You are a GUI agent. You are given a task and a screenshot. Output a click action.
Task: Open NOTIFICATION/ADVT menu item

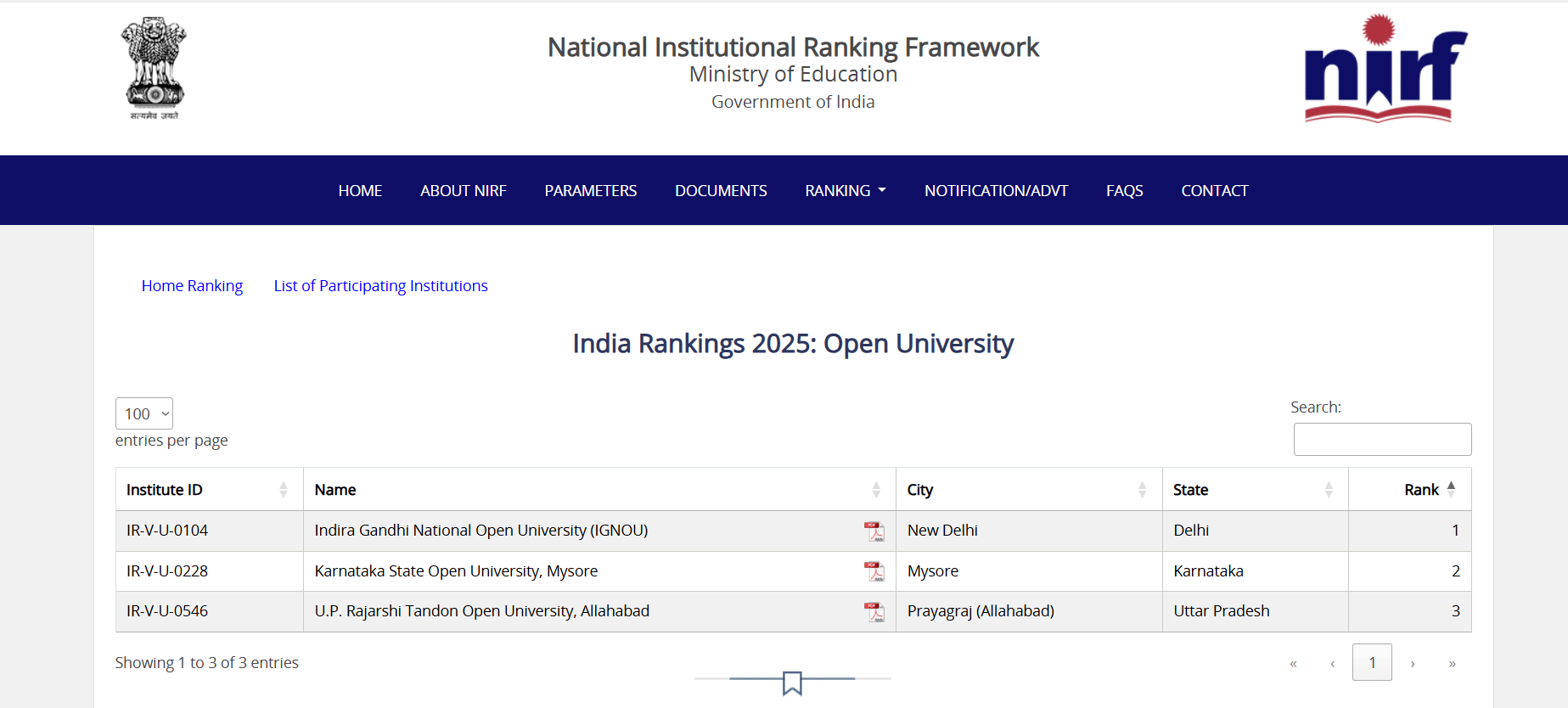point(996,191)
